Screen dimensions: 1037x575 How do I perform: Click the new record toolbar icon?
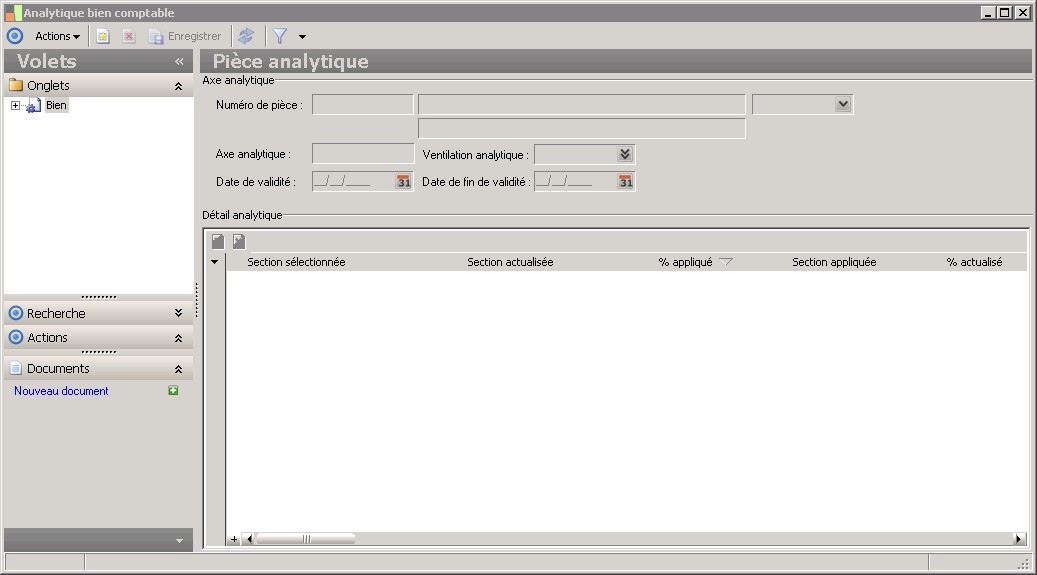click(x=103, y=36)
